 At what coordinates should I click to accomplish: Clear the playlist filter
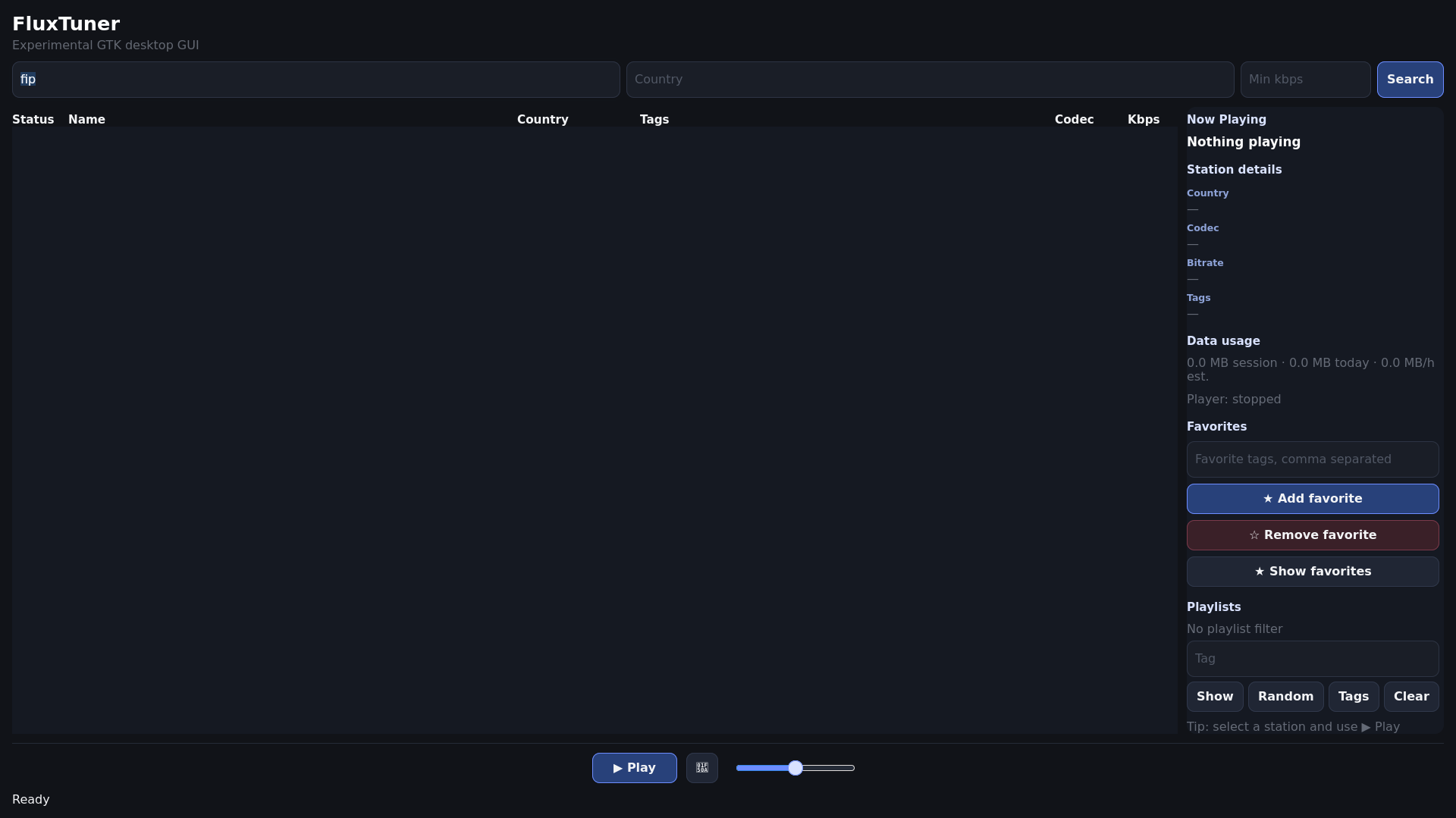pos(1411,697)
